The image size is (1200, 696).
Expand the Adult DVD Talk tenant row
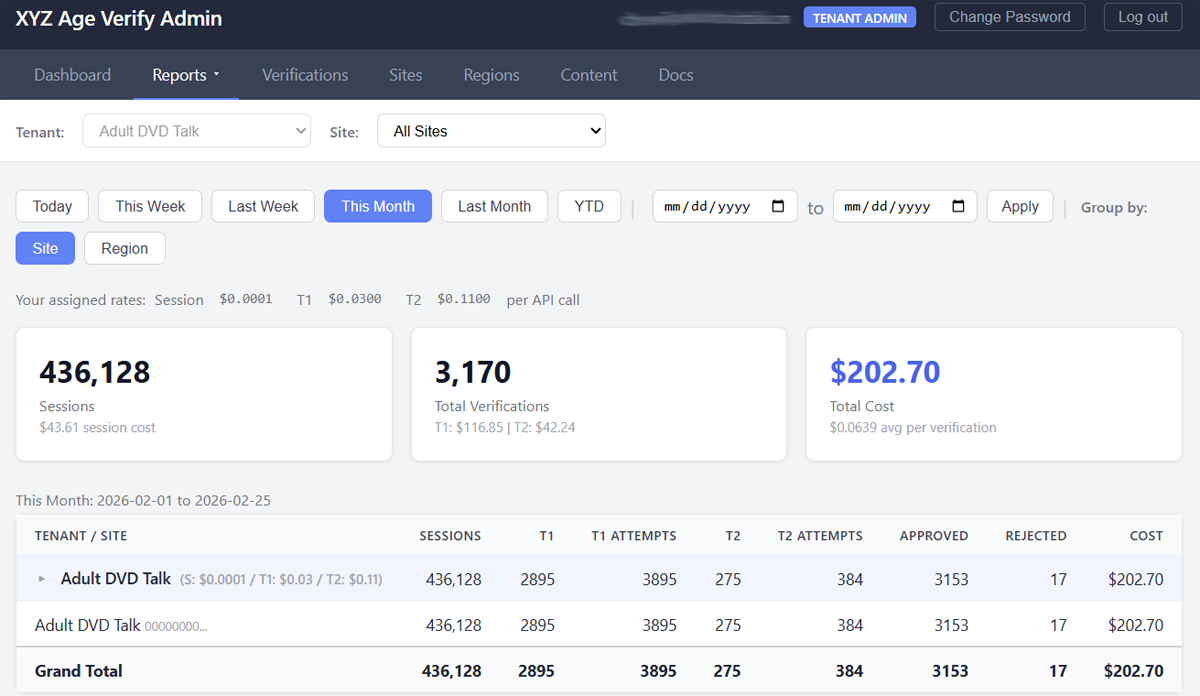click(x=42, y=579)
